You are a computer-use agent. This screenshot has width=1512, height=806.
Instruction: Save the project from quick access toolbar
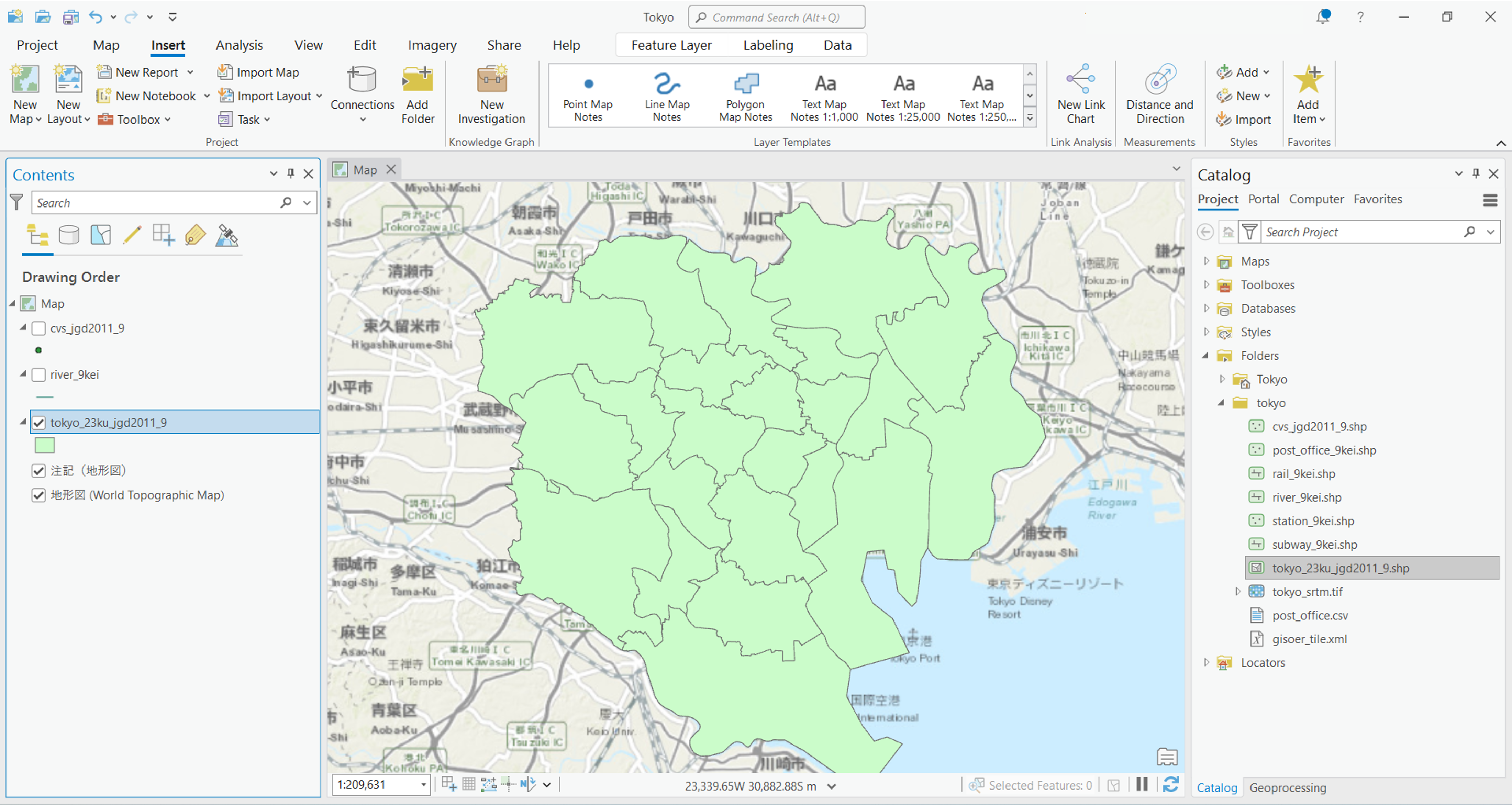(71, 17)
